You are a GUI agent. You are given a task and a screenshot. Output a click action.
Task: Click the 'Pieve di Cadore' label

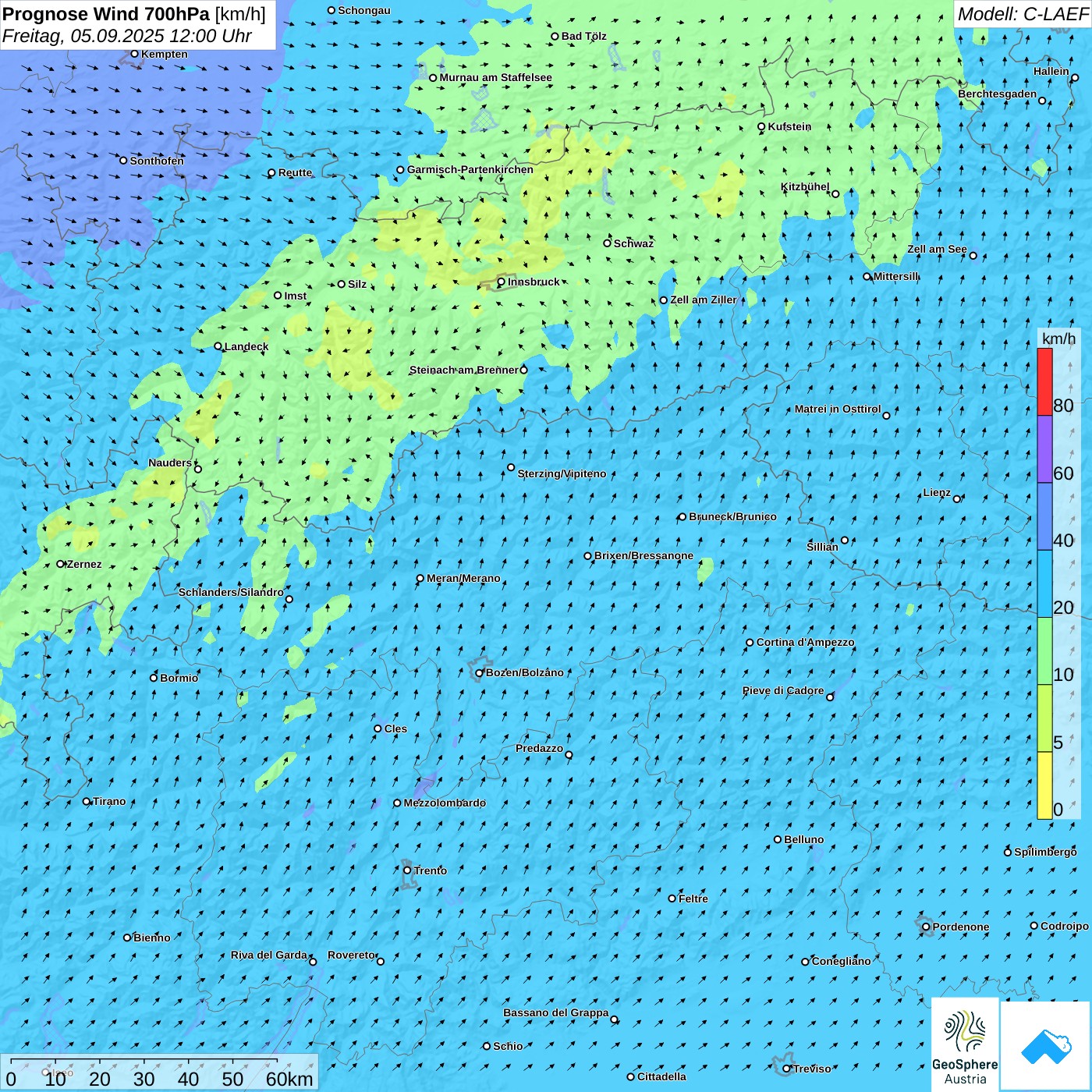pos(783,690)
